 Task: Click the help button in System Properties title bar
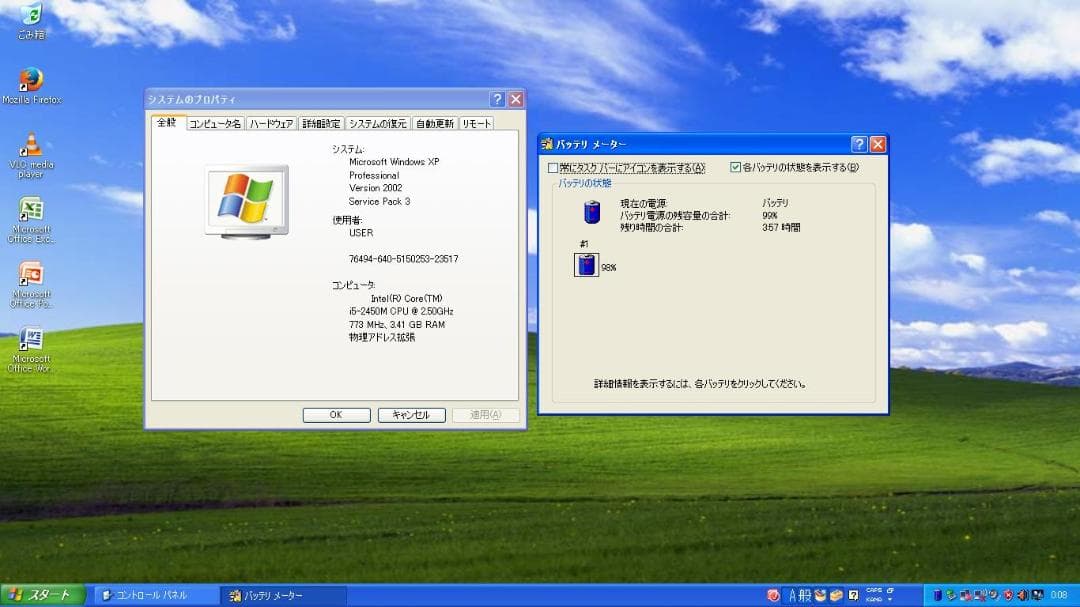[497, 99]
